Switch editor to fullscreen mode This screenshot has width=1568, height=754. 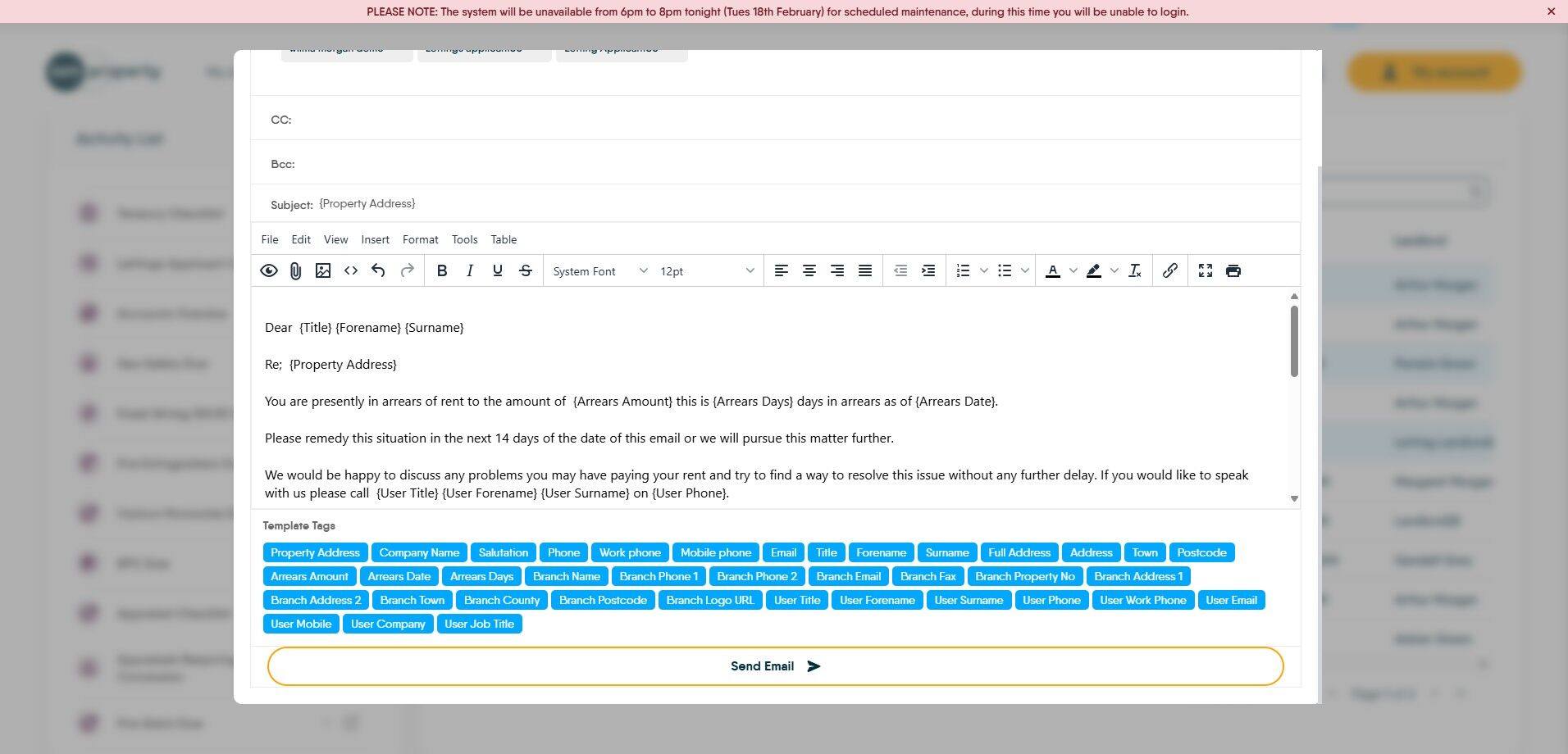pyautogui.click(x=1206, y=270)
